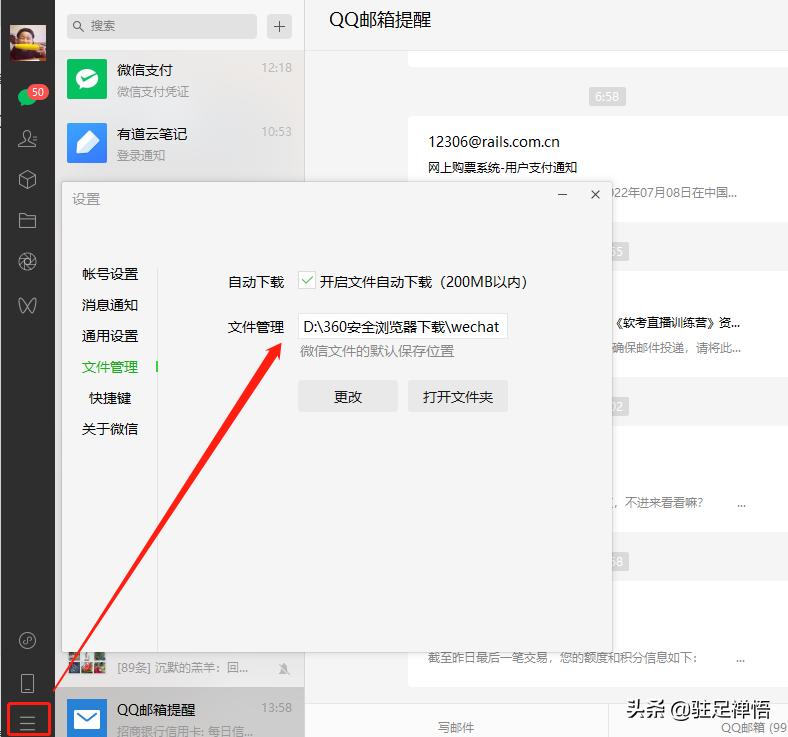Click 网上购票系统-用户支付通知 subject line
This screenshot has width=788, height=737.
(x=502, y=167)
